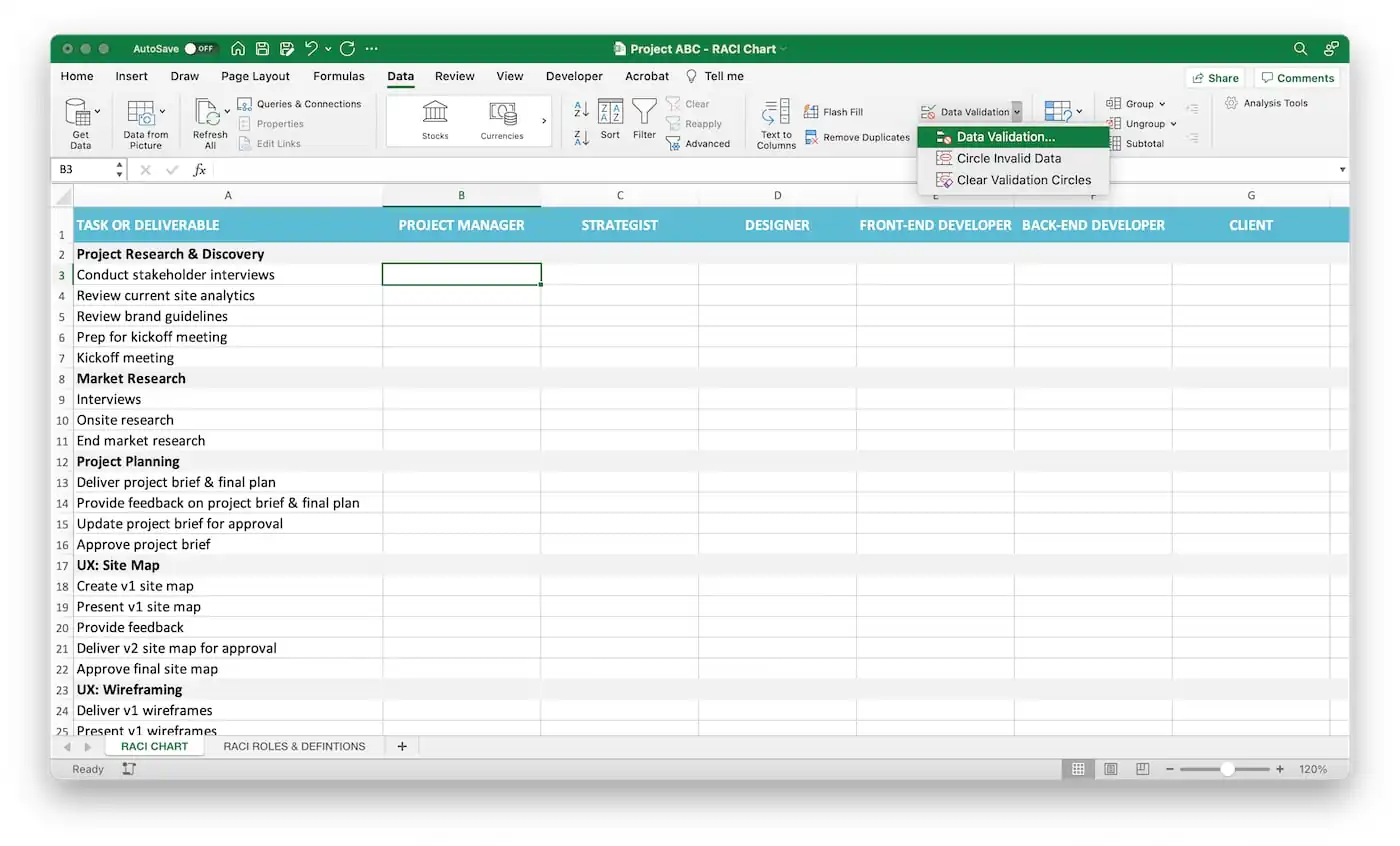Click the Insert Function fx icon
The image size is (1400, 846).
click(200, 170)
